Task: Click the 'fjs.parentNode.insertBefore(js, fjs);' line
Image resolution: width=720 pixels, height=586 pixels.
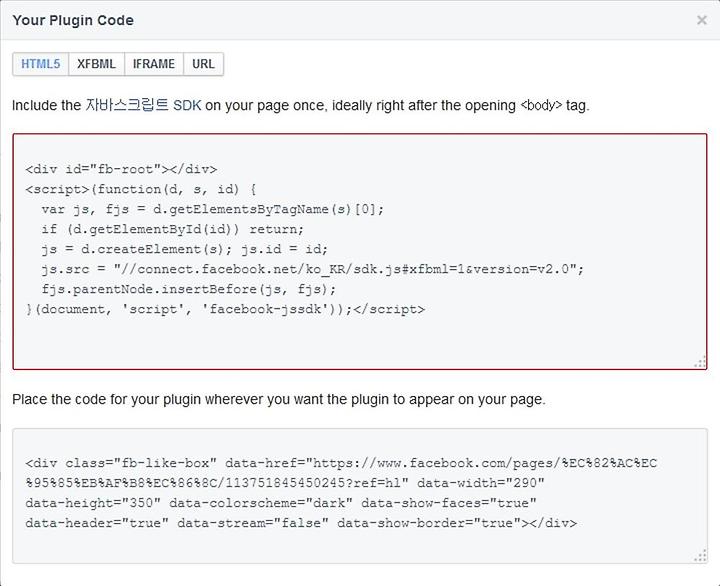Action: [189, 289]
